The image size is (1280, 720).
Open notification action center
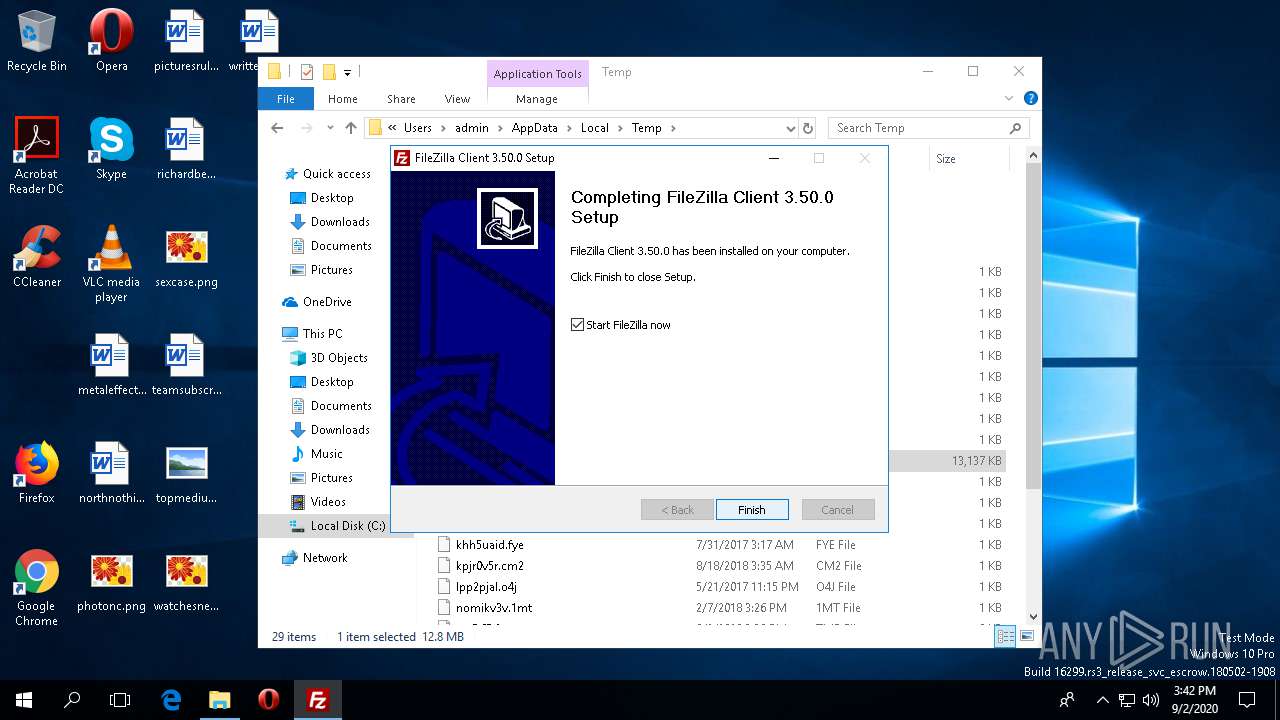coord(1247,700)
